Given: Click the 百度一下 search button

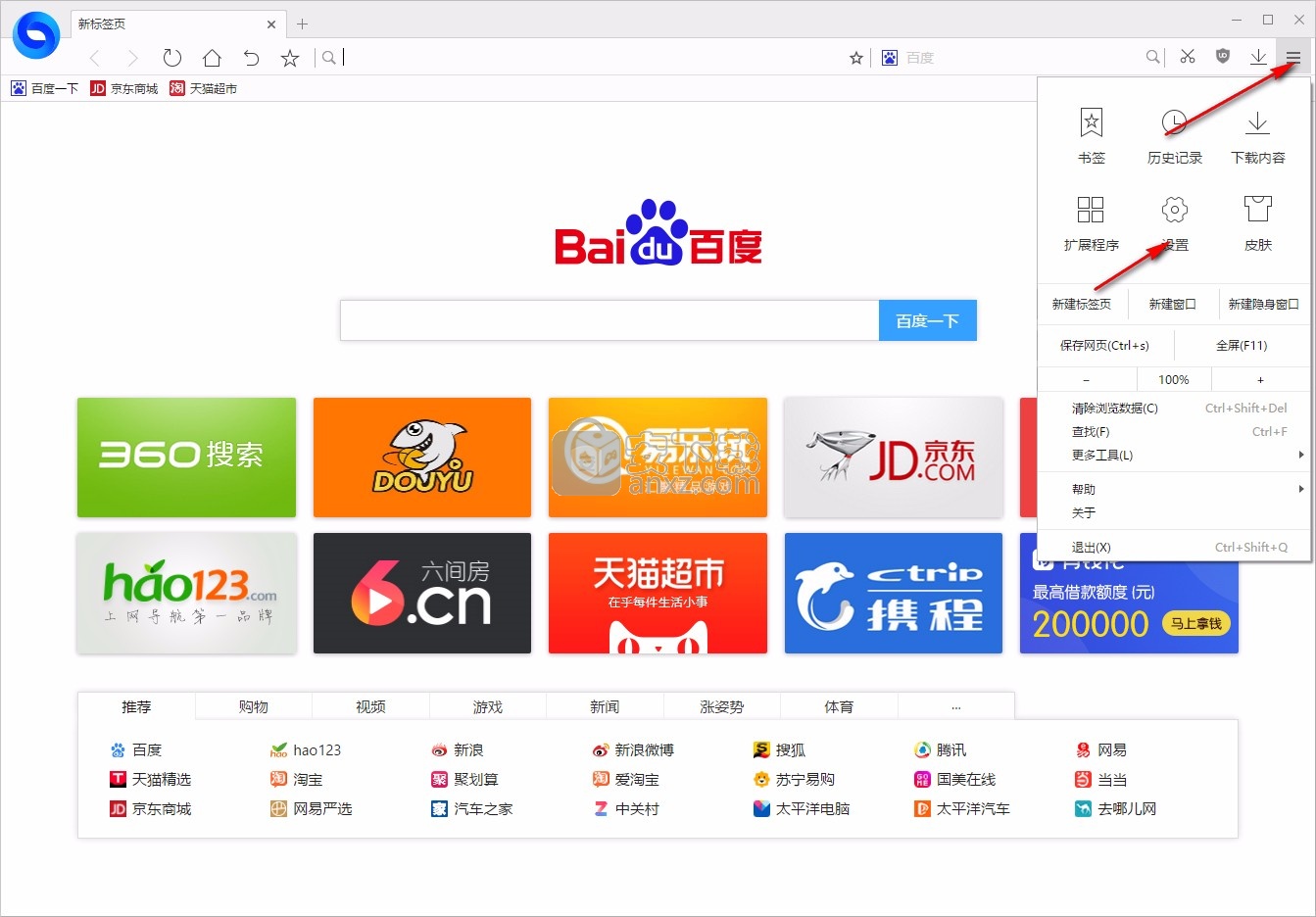Looking at the screenshot, I should click(x=928, y=320).
